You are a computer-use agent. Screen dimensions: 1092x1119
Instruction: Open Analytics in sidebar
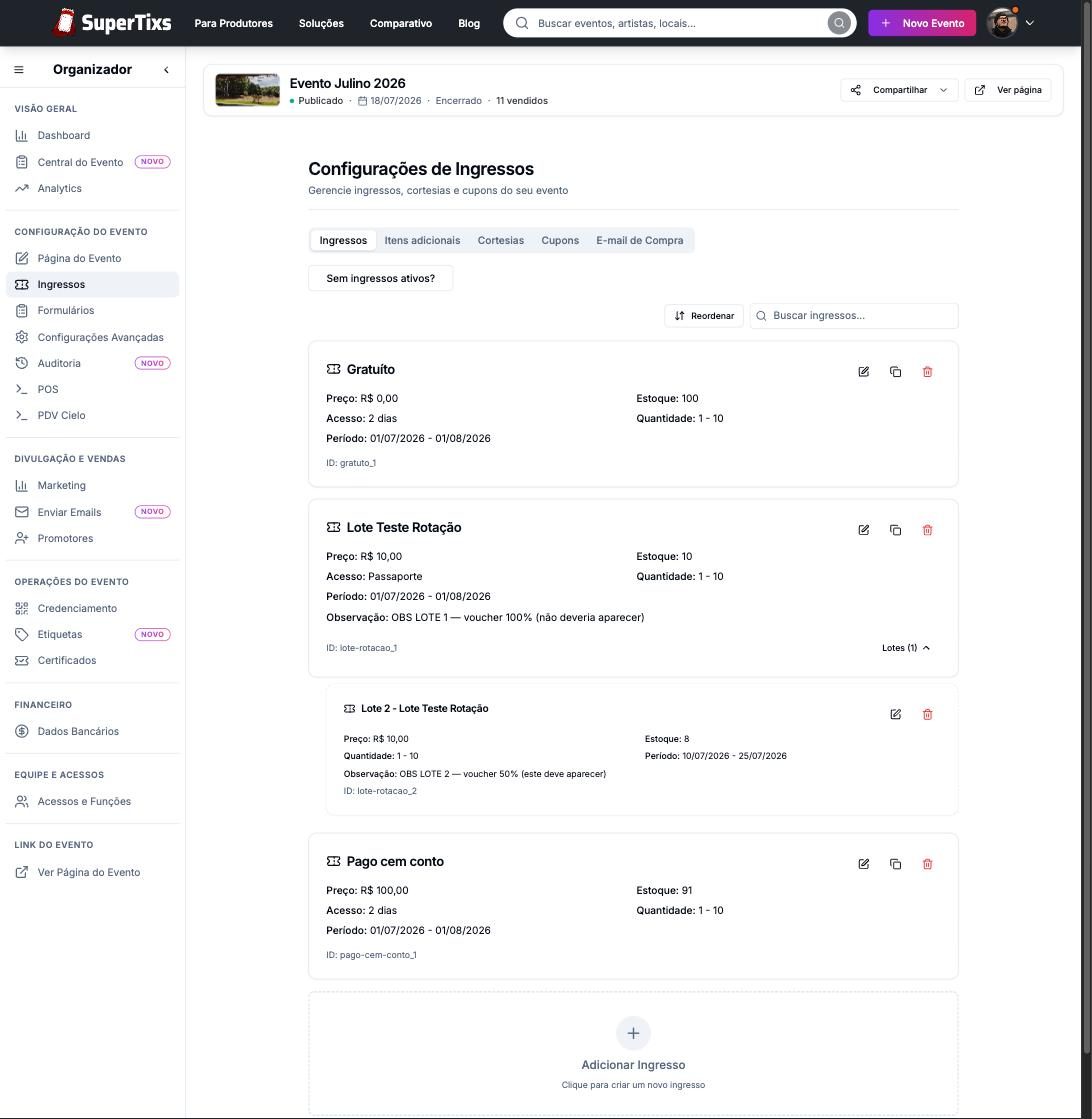[92, 188]
